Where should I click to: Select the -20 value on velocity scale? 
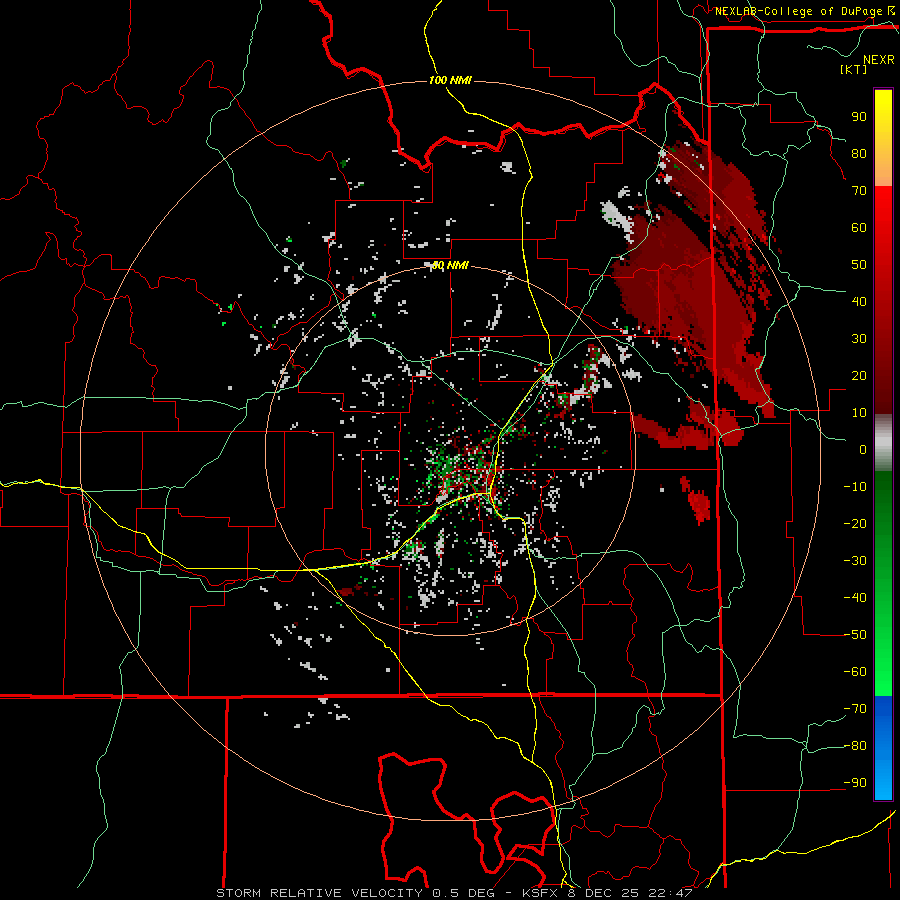click(855, 523)
